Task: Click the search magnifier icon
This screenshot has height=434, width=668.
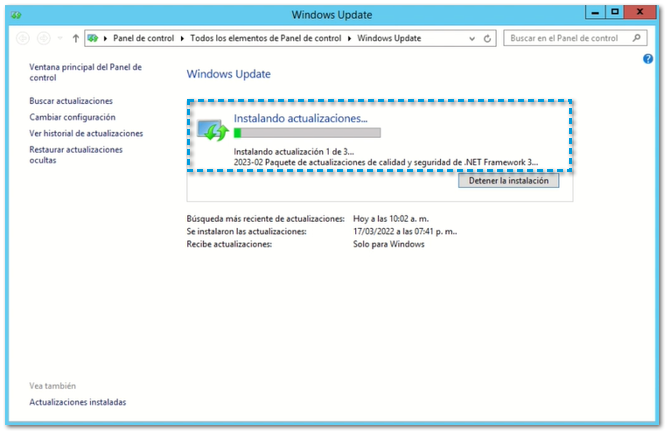Action: tap(636, 38)
